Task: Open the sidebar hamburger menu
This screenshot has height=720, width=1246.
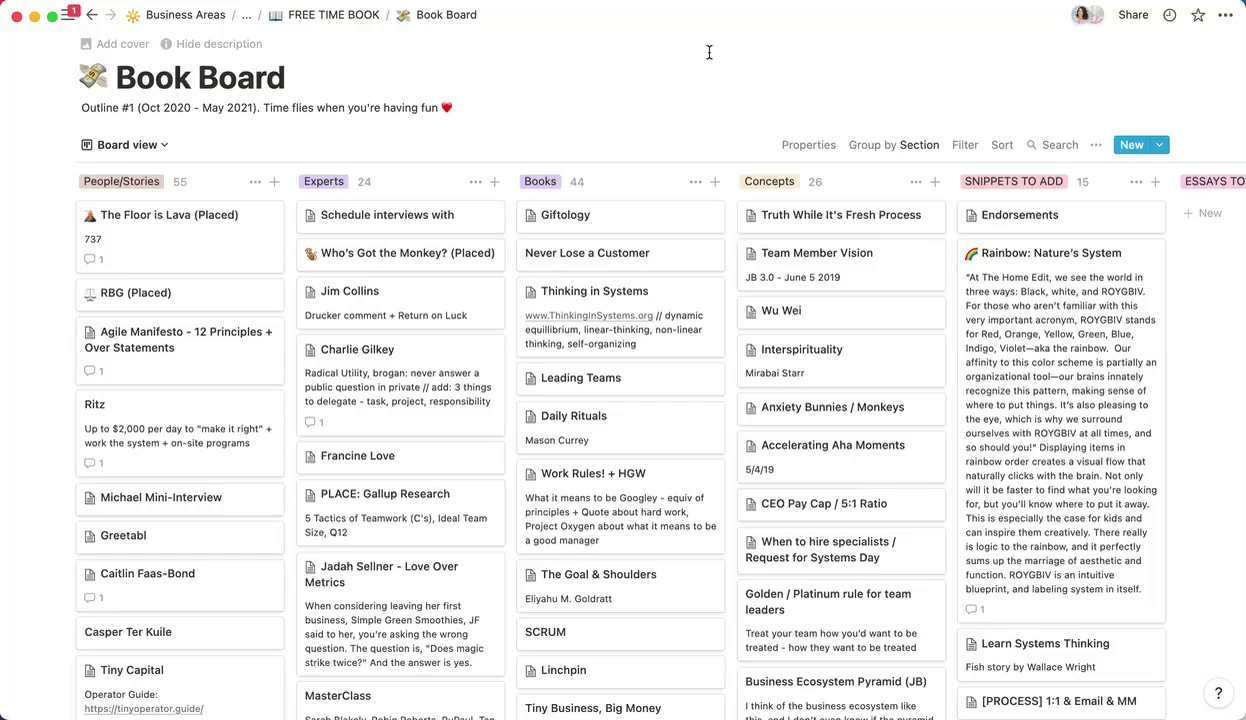Action: point(68,15)
